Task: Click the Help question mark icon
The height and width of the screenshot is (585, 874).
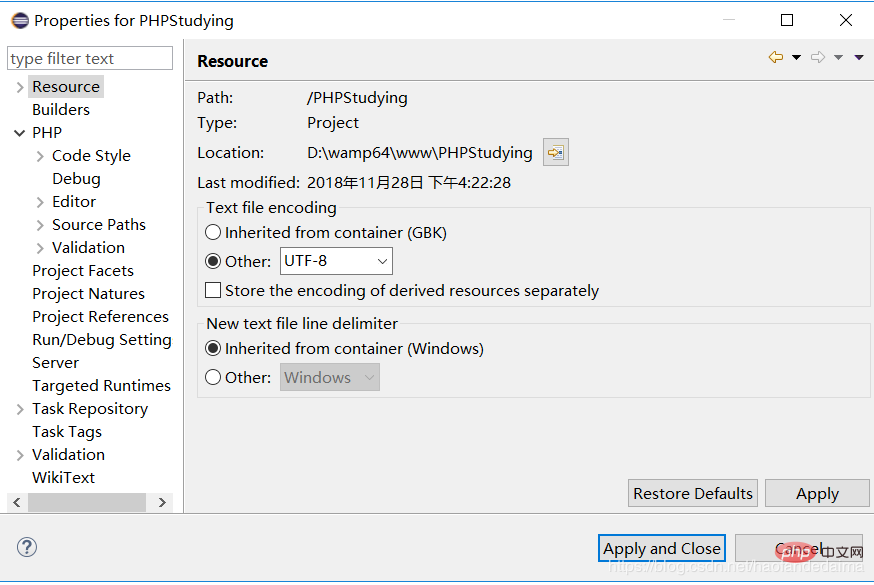Action: pos(27,547)
